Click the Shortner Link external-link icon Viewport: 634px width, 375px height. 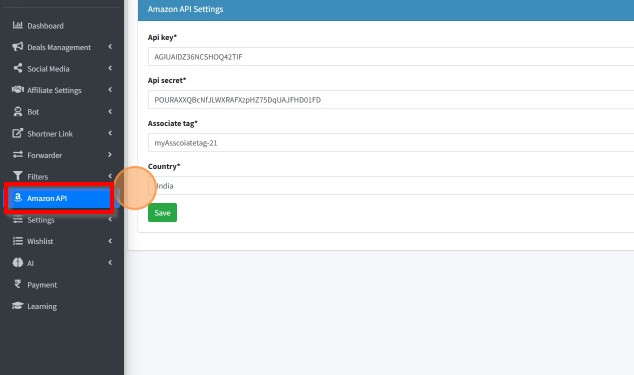click(x=17, y=133)
